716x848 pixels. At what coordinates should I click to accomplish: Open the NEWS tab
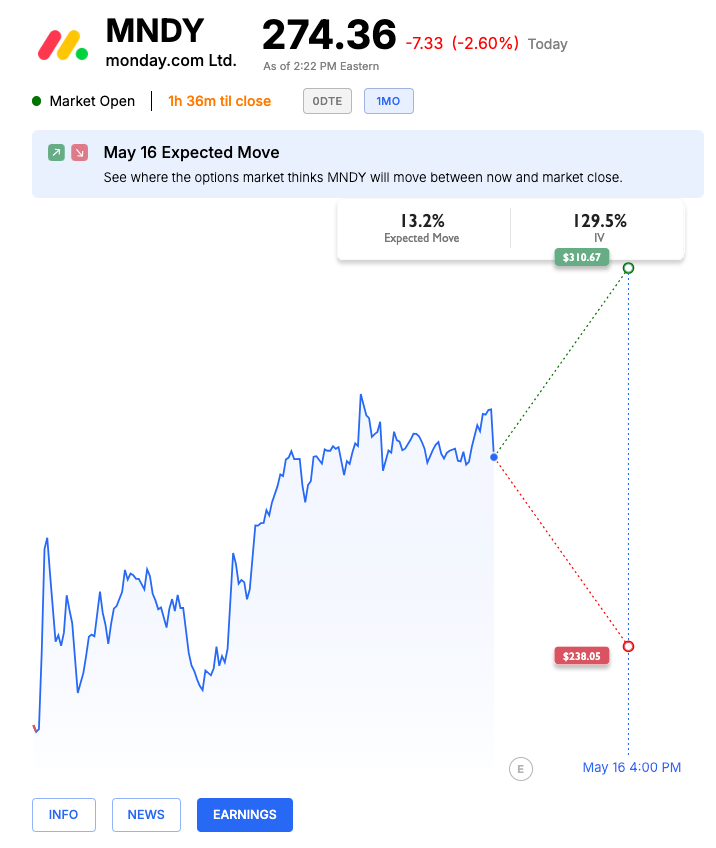[x=146, y=814]
